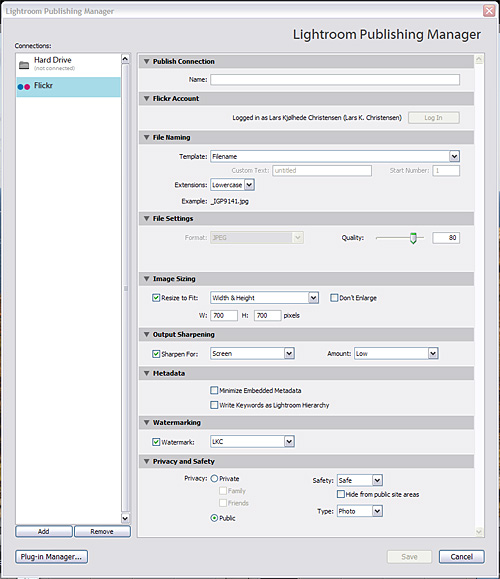The width and height of the screenshot is (500, 579).
Task: Collapse the Publish Connection section
Action: 147,61
